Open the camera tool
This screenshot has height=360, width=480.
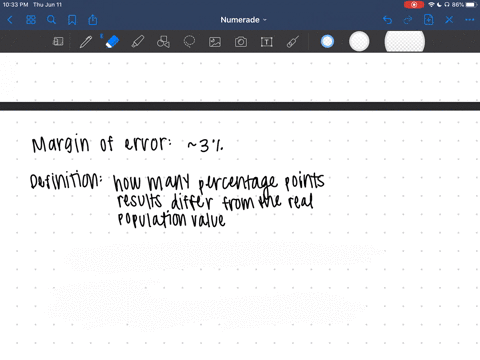pyautogui.click(x=241, y=42)
